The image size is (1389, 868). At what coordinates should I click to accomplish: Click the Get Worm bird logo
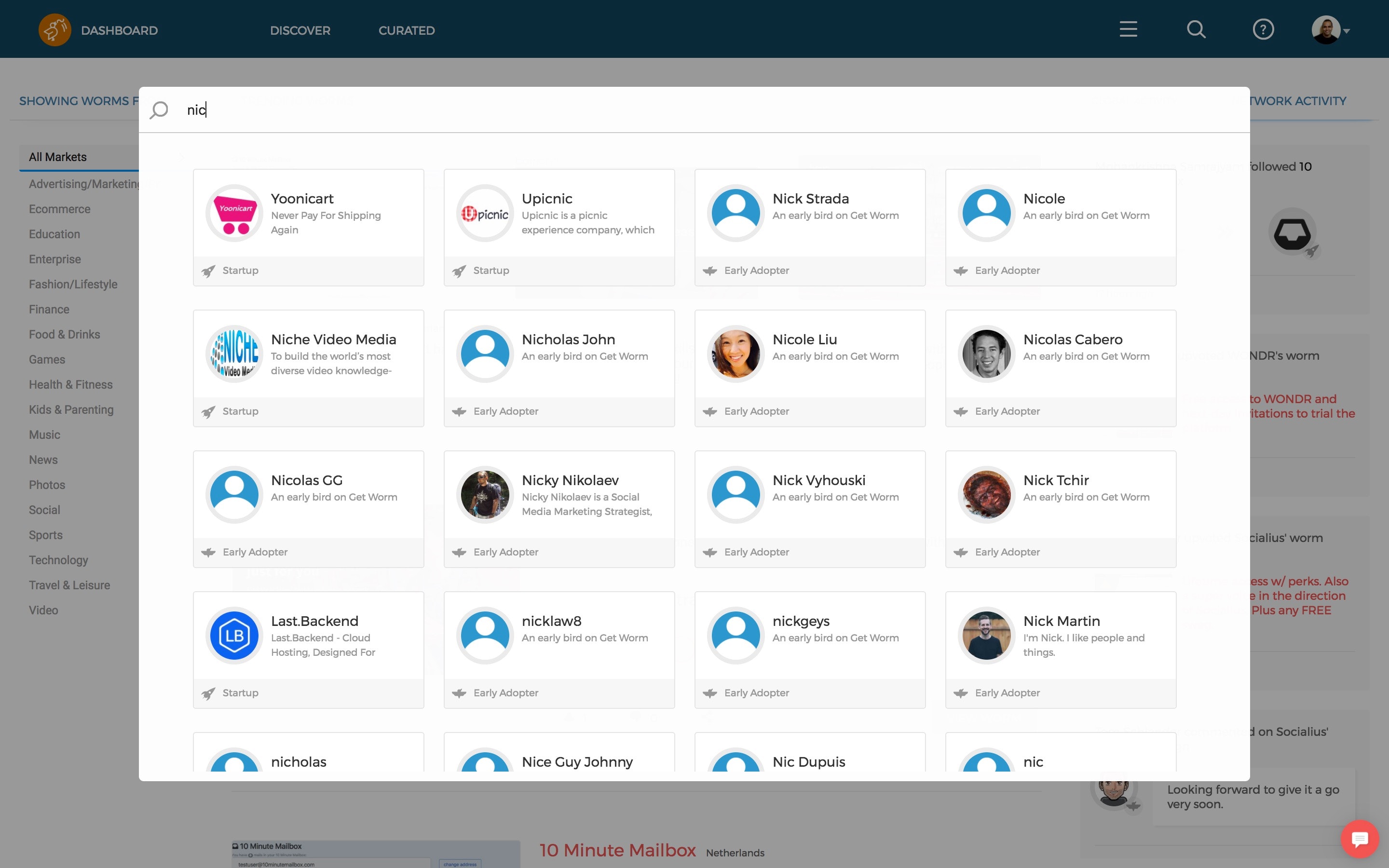pos(54,29)
